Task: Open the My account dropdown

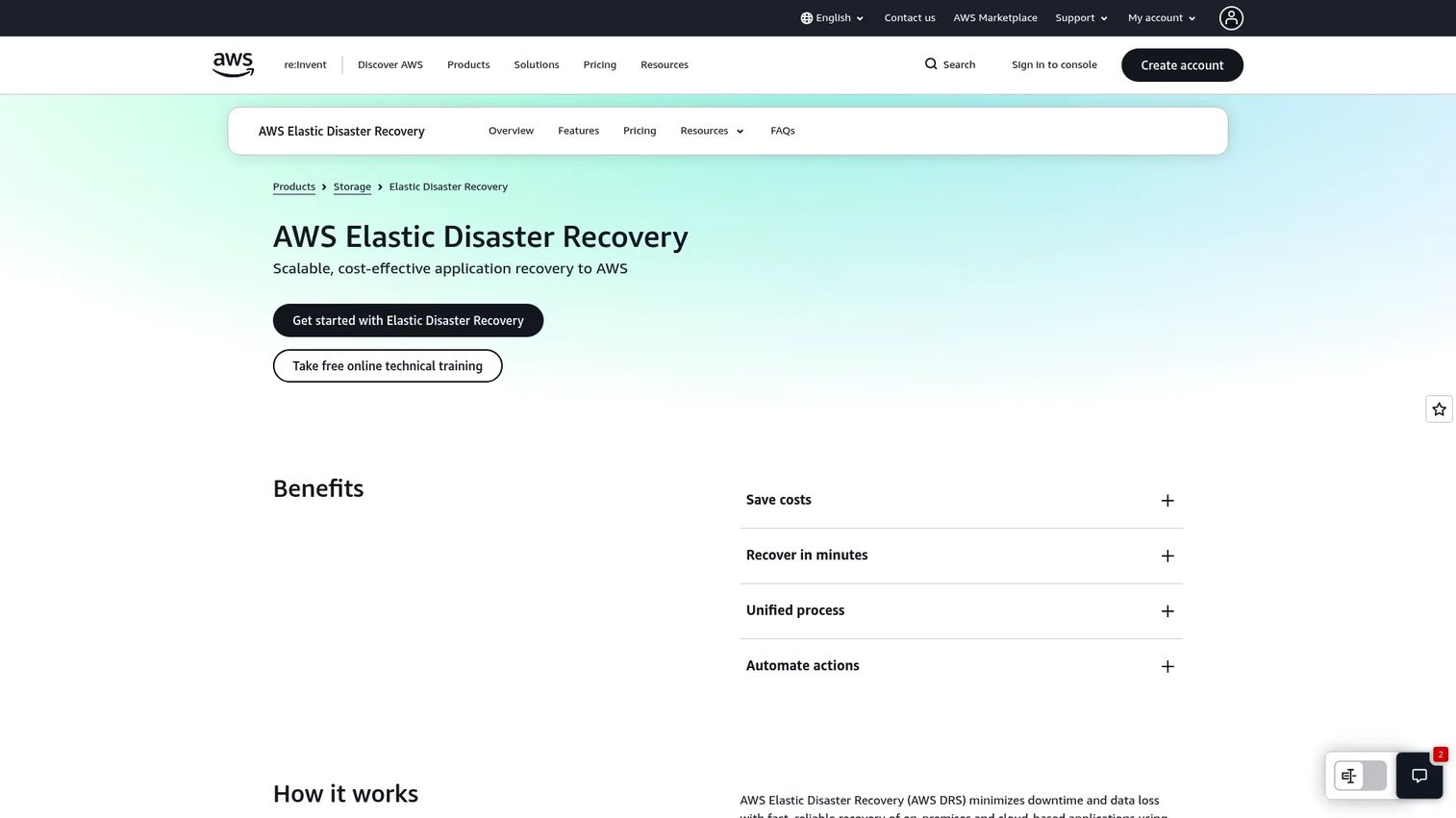Action: (x=1162, y=18)
